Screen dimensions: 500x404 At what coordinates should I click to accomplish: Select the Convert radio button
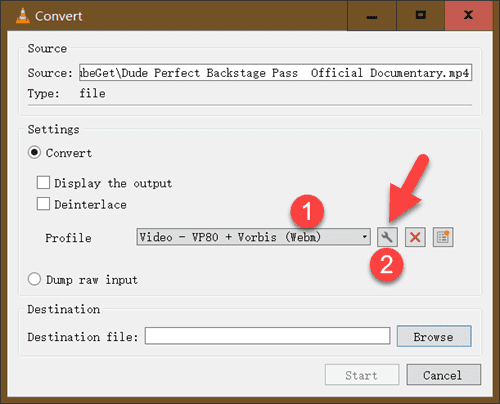point(34,153)
